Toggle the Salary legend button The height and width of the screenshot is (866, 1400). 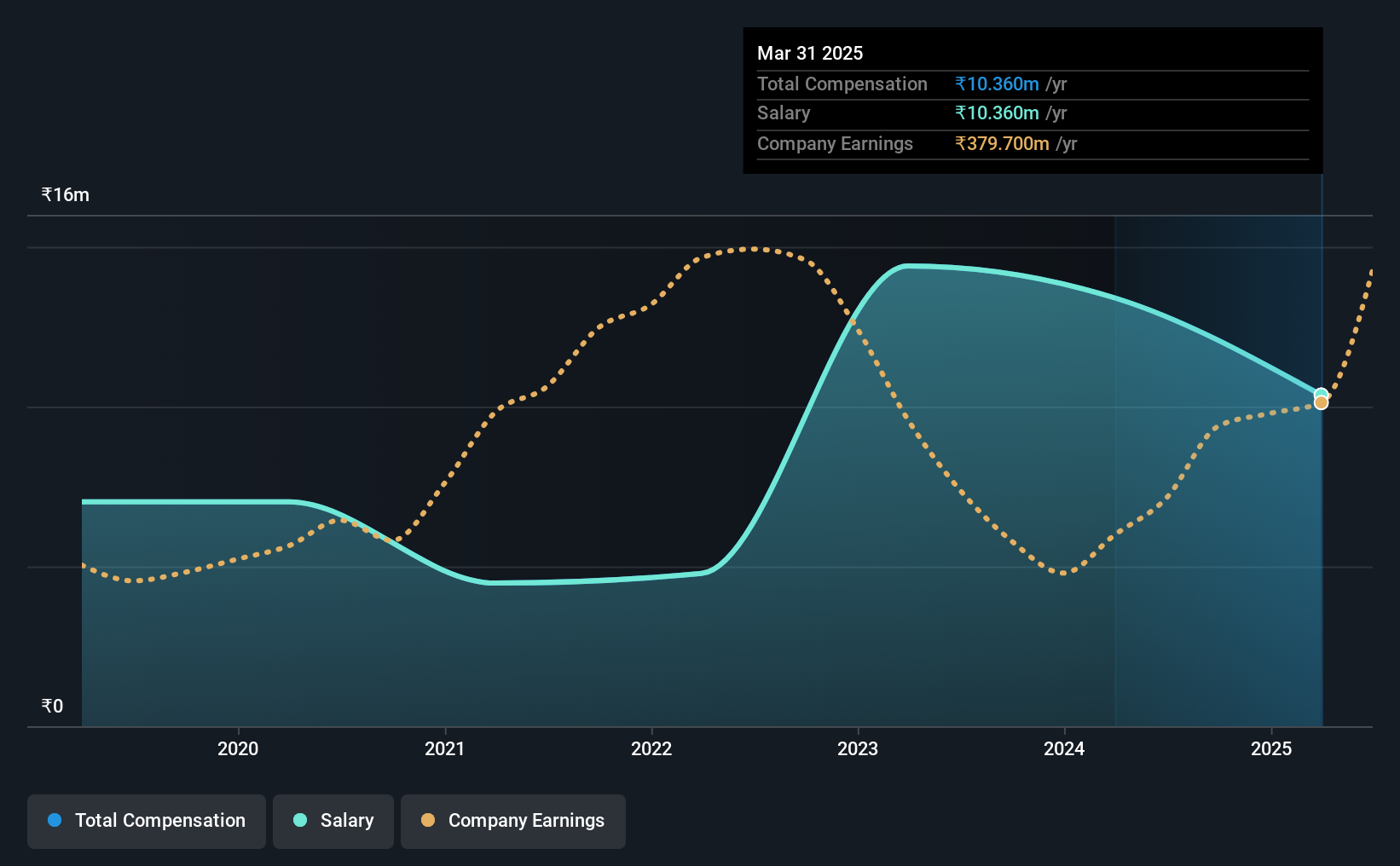[333, 821]
